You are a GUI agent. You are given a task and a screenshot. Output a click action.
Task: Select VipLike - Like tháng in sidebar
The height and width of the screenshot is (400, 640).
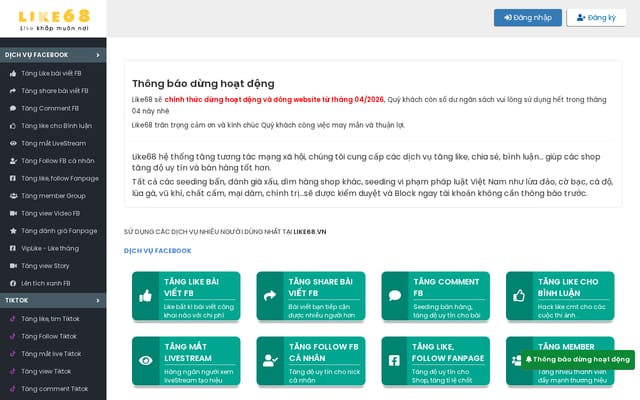pos(53,249)
